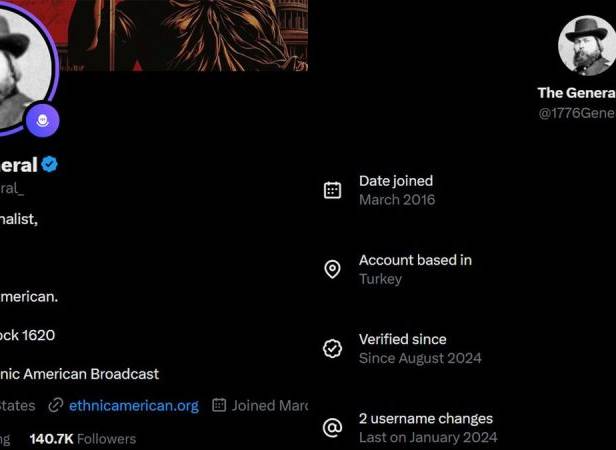Click the profile header banner image
Screen dimensions: 616x450
click(181, 35)
